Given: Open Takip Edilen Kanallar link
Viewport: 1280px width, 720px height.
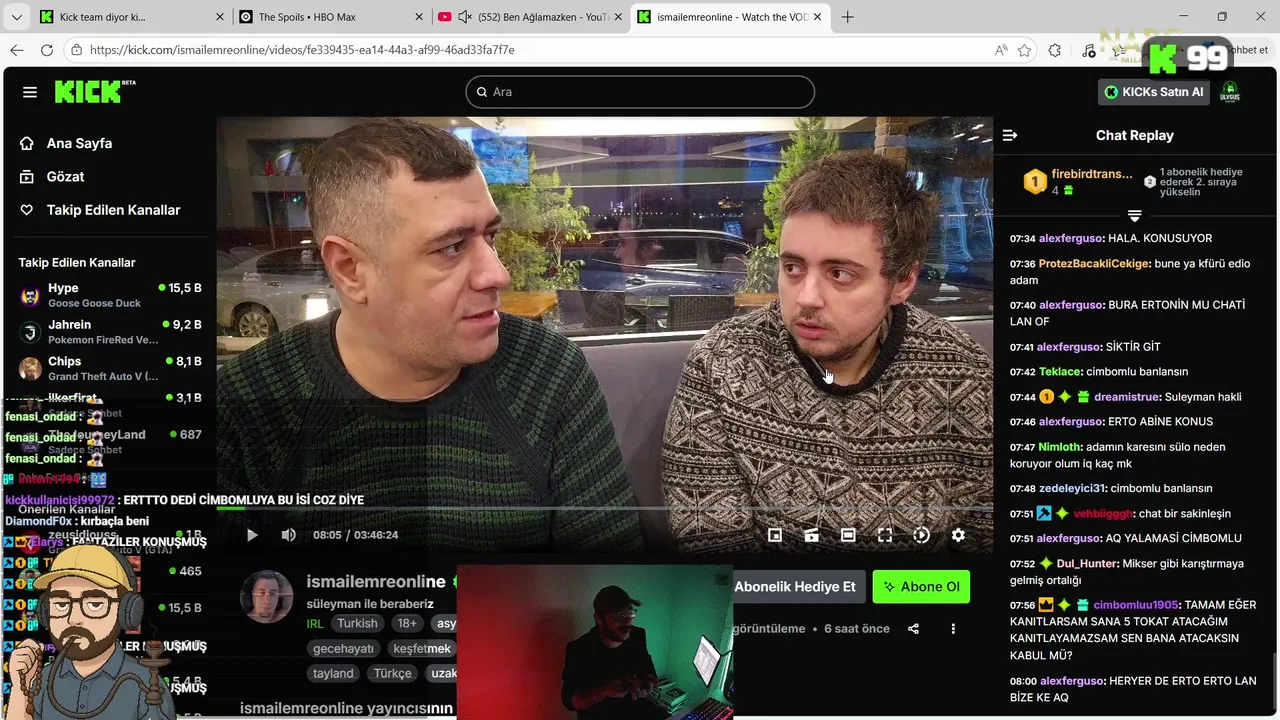Looking at the screenshot, I should tap(100, 210).
